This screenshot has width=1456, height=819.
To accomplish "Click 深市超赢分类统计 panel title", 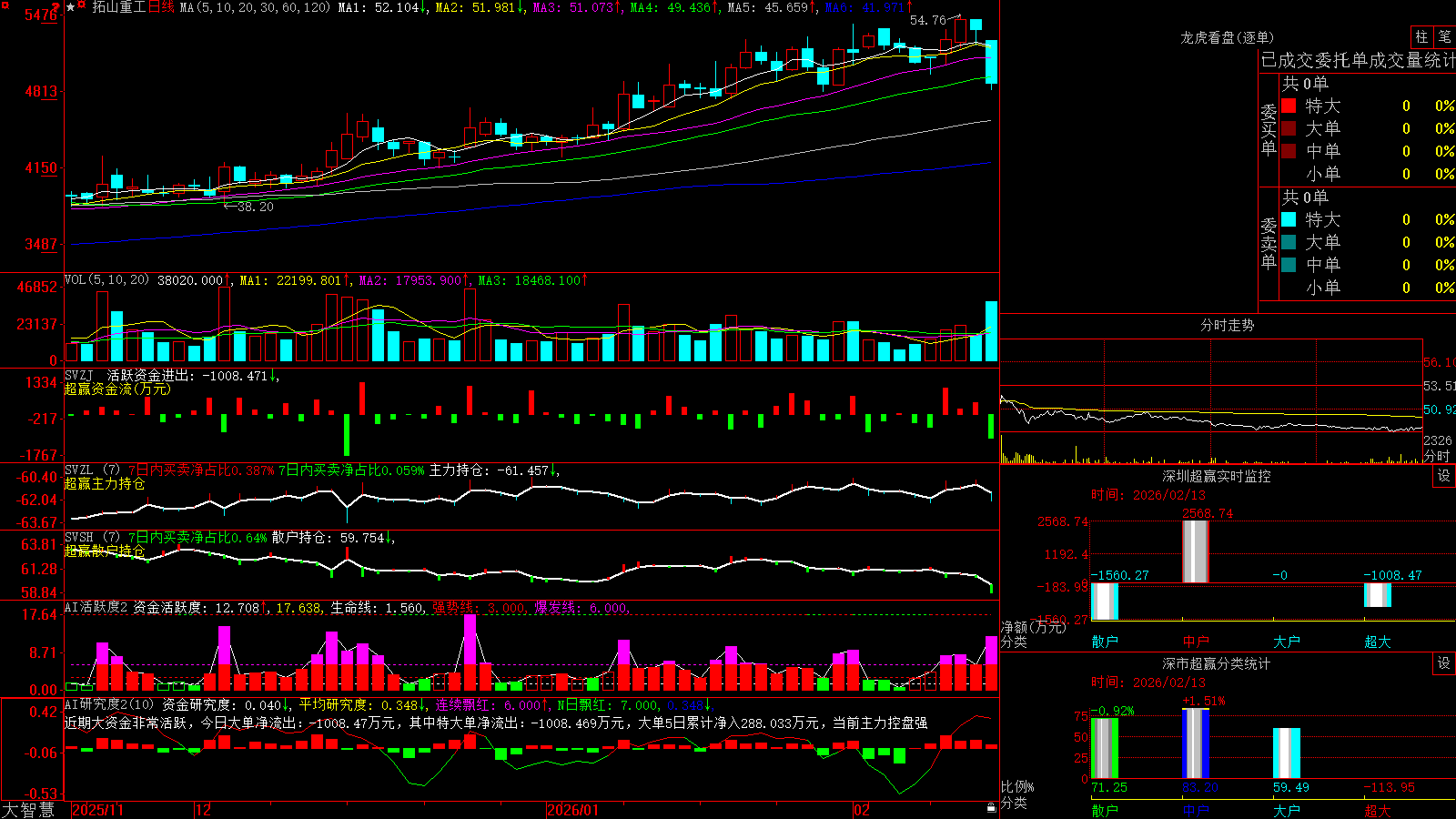I will 1217,663.
